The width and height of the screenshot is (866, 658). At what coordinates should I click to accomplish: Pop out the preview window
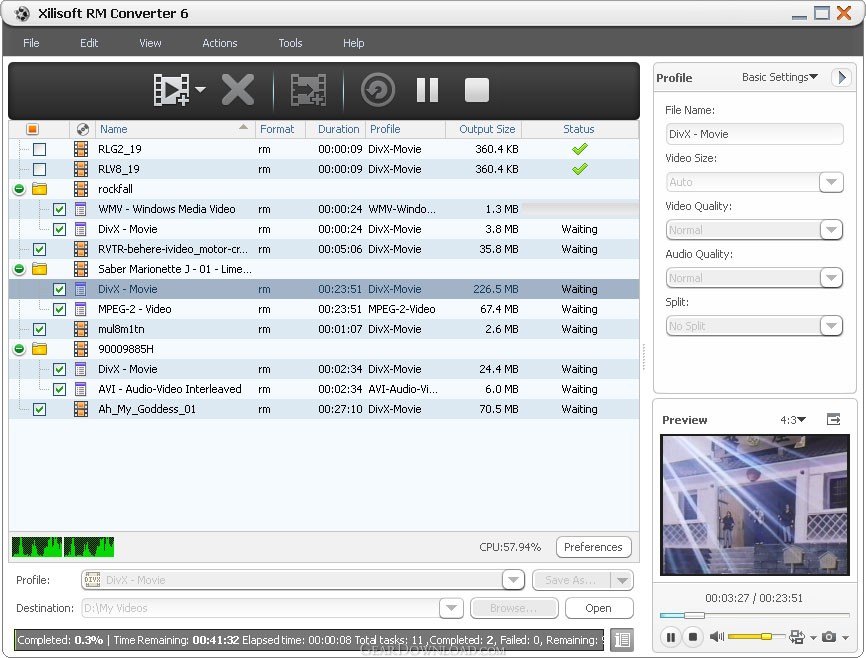[834, 420]
